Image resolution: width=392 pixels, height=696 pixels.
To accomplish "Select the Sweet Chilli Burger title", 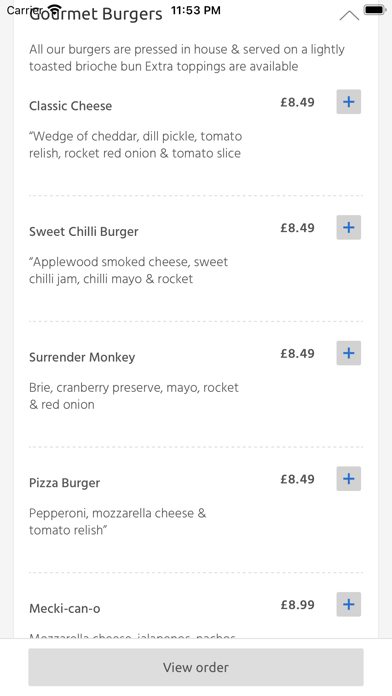I will [83, 232].
